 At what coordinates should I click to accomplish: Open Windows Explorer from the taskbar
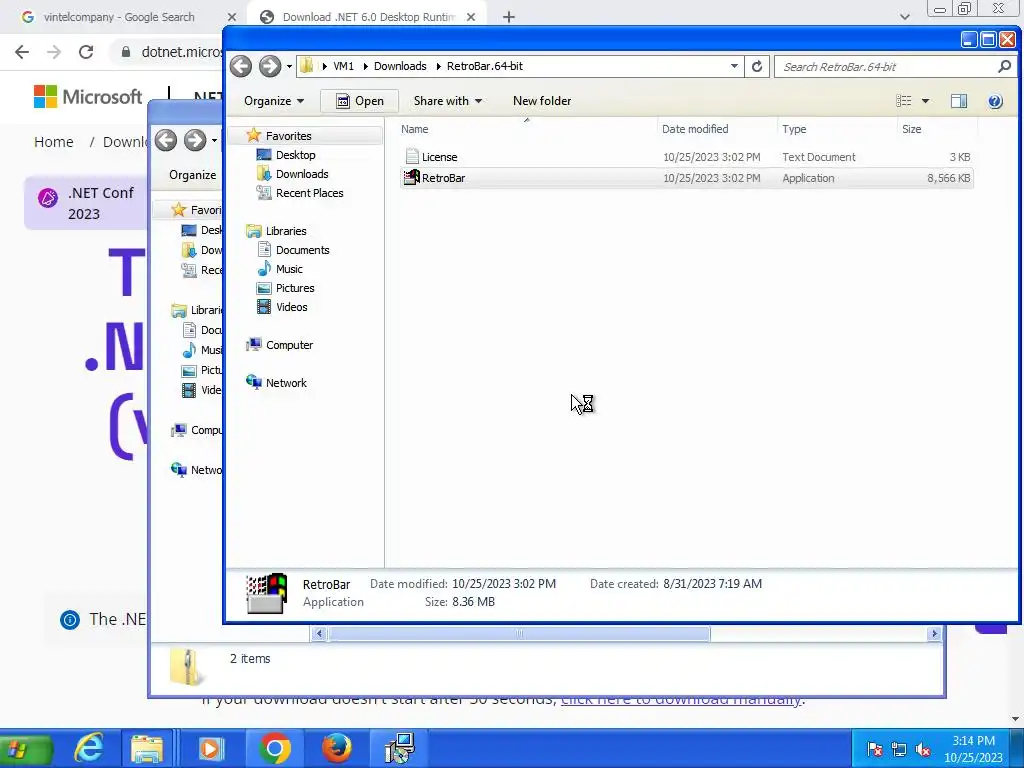coord(147,748)
